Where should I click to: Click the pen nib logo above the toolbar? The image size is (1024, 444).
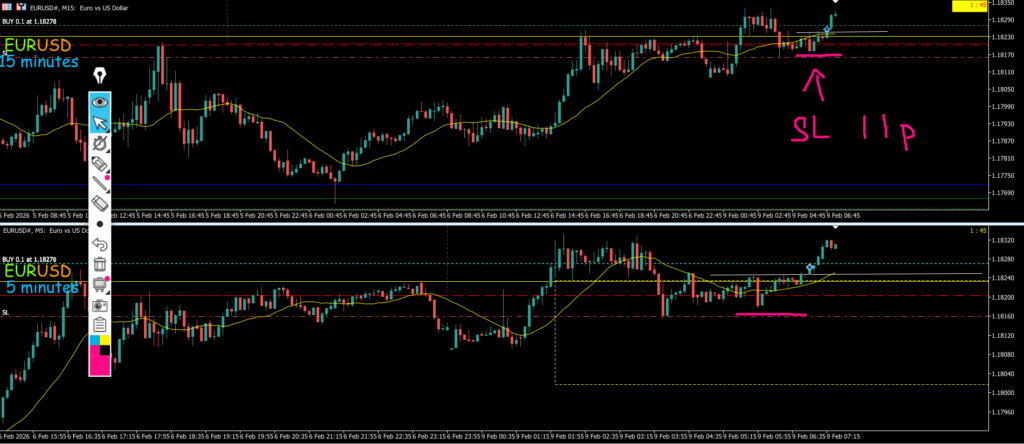click(100, 76)
